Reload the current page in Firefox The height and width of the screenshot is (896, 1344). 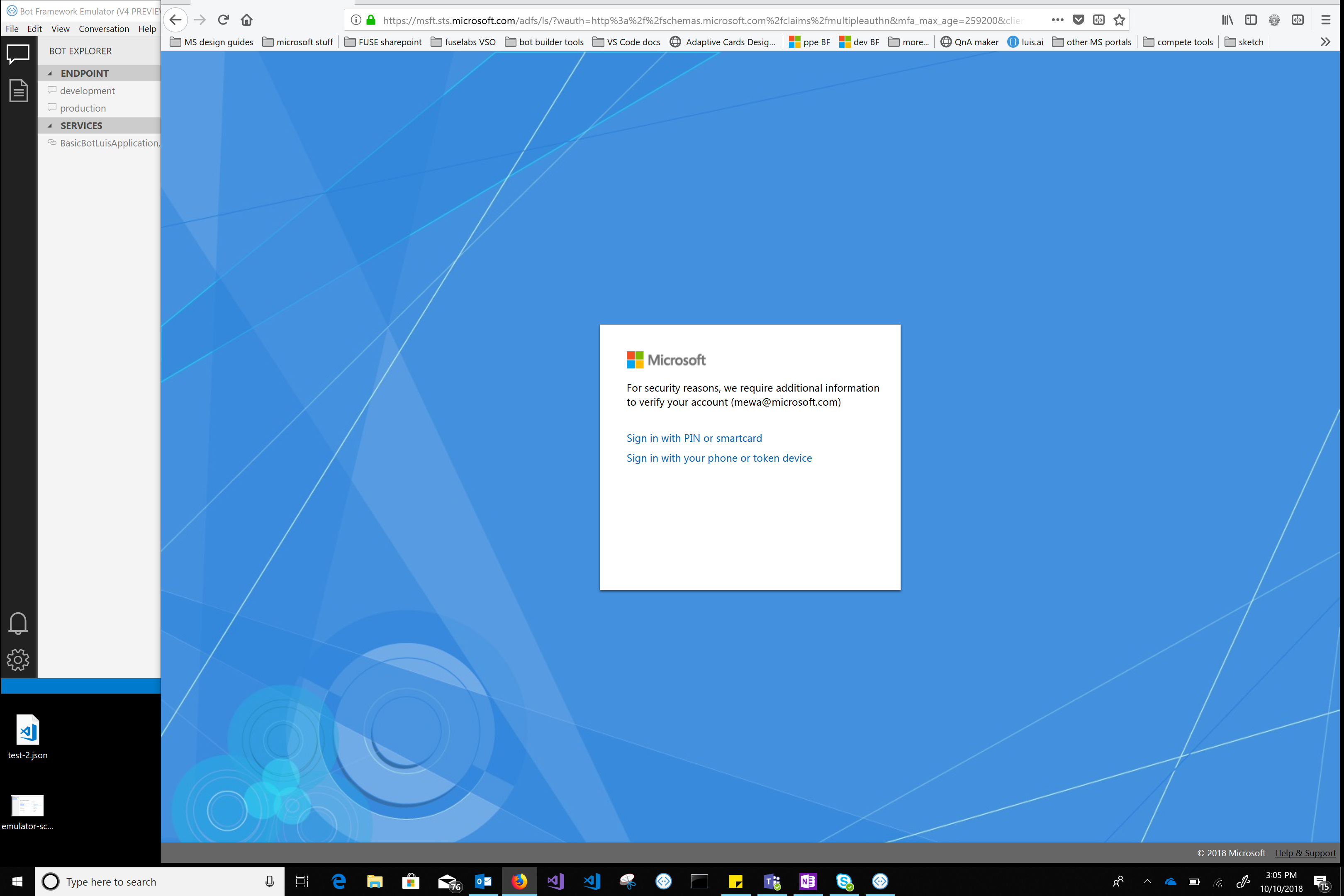[x=223, y=19]
